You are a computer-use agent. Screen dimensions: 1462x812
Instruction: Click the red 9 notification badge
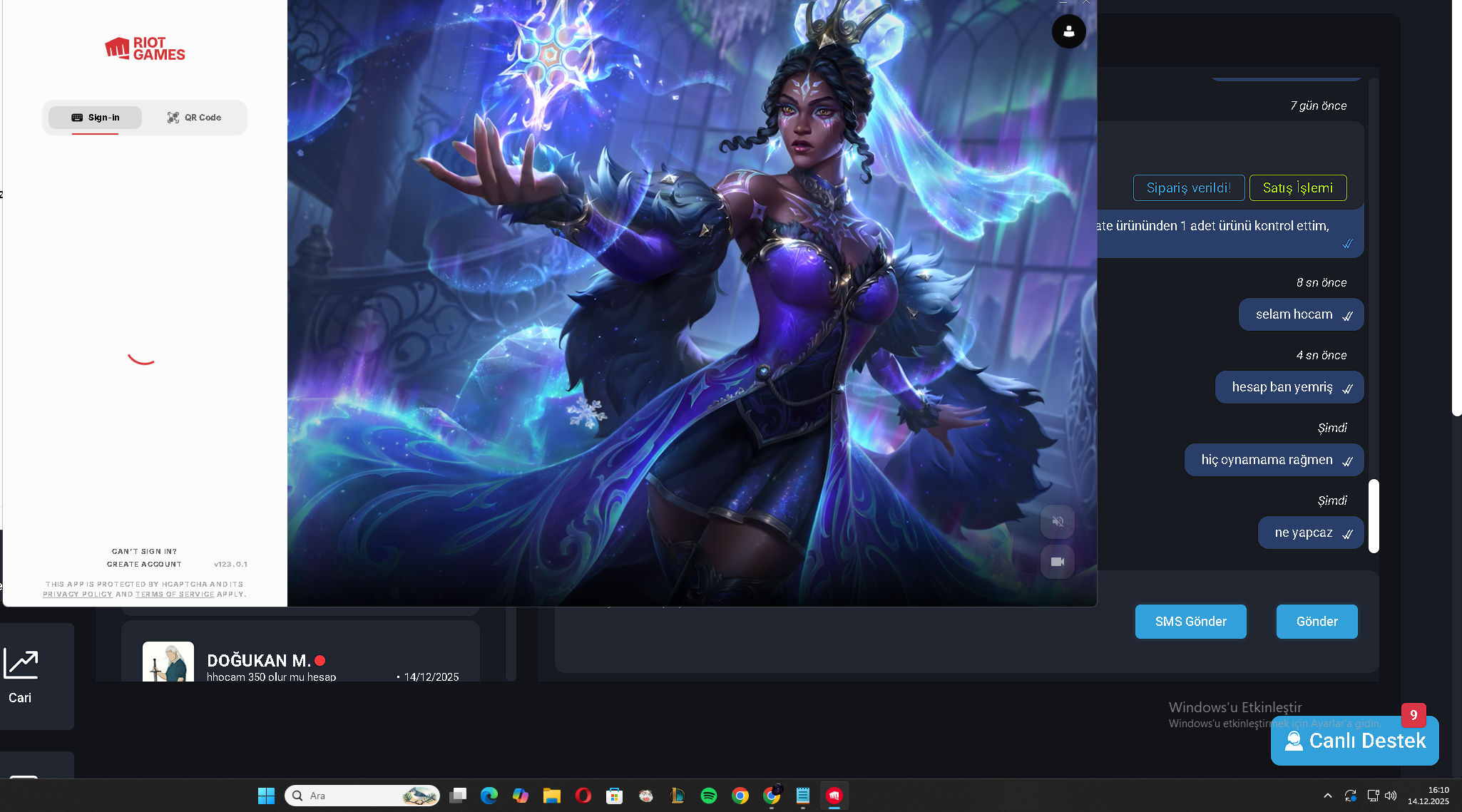(1414, 715)
